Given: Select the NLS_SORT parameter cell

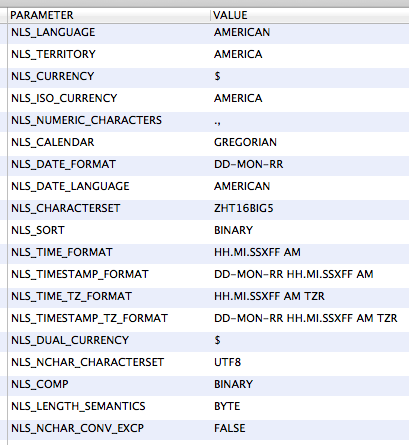Looking at the screenshot, I should point(109,230).
